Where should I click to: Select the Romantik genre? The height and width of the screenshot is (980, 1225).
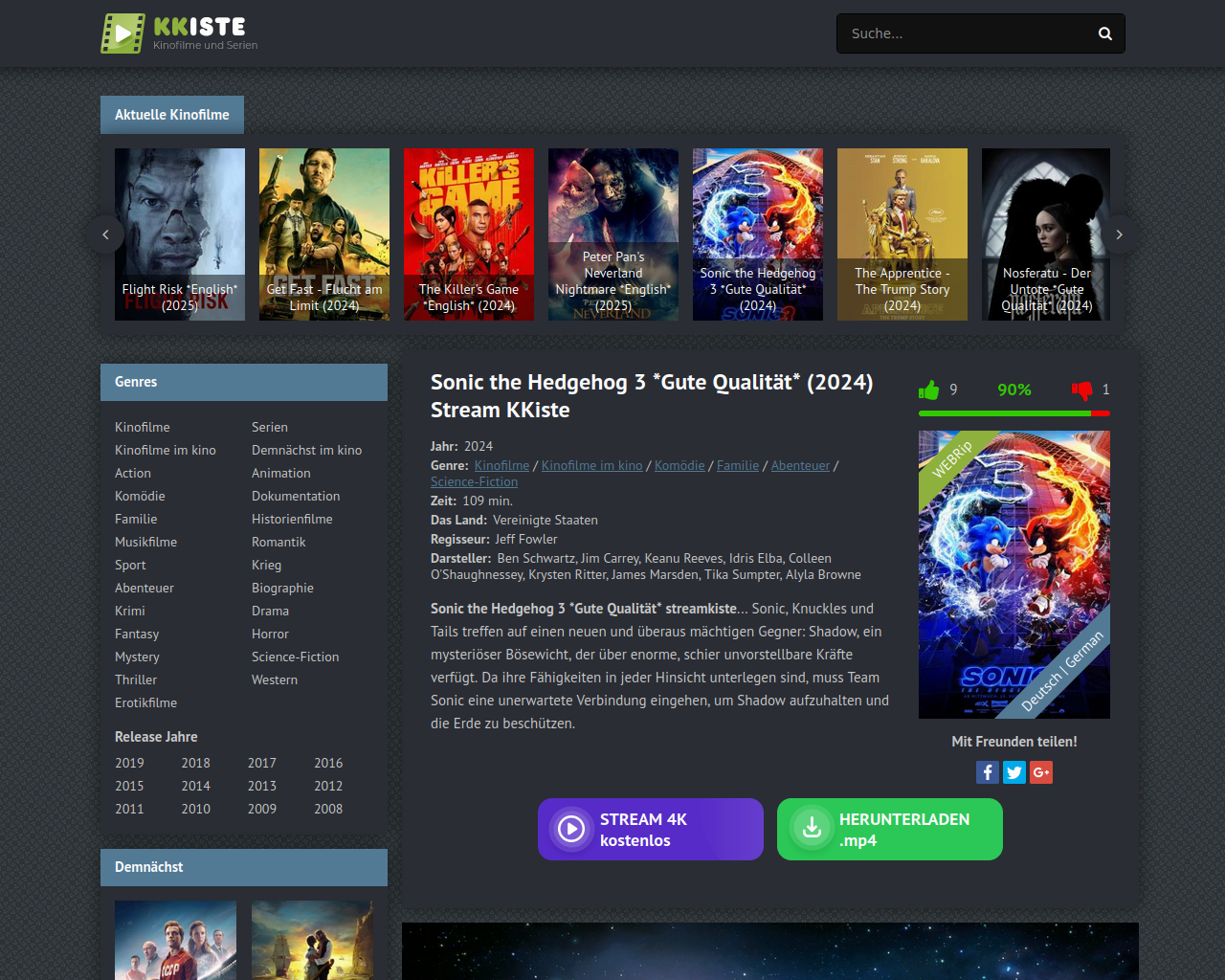278,542
